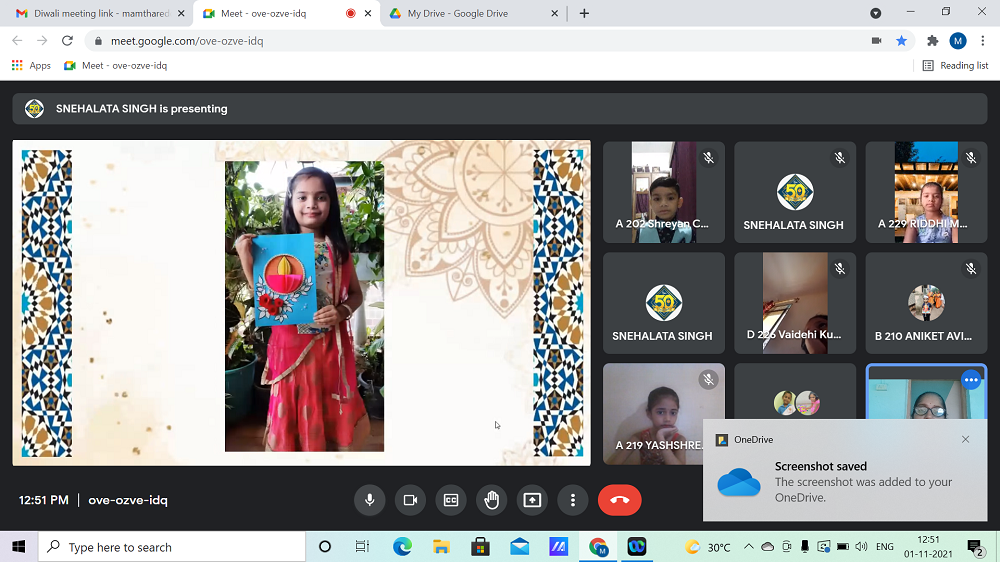Open the Reading list

[955, 65]
